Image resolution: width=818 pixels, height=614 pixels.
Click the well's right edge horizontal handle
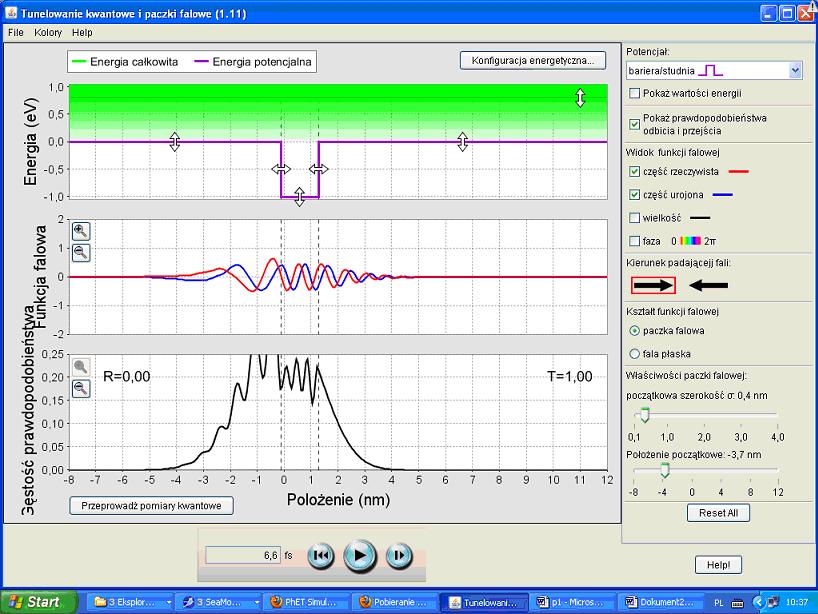click(319, 169)
